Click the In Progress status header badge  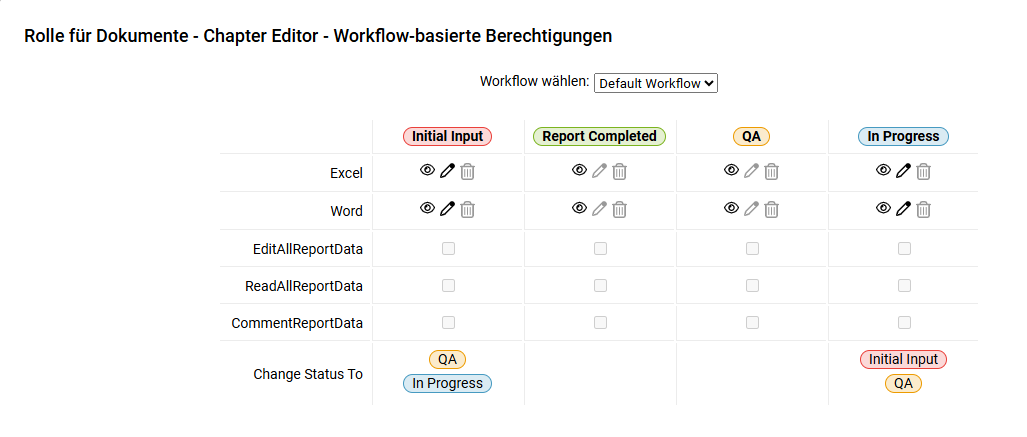point(903,136)
